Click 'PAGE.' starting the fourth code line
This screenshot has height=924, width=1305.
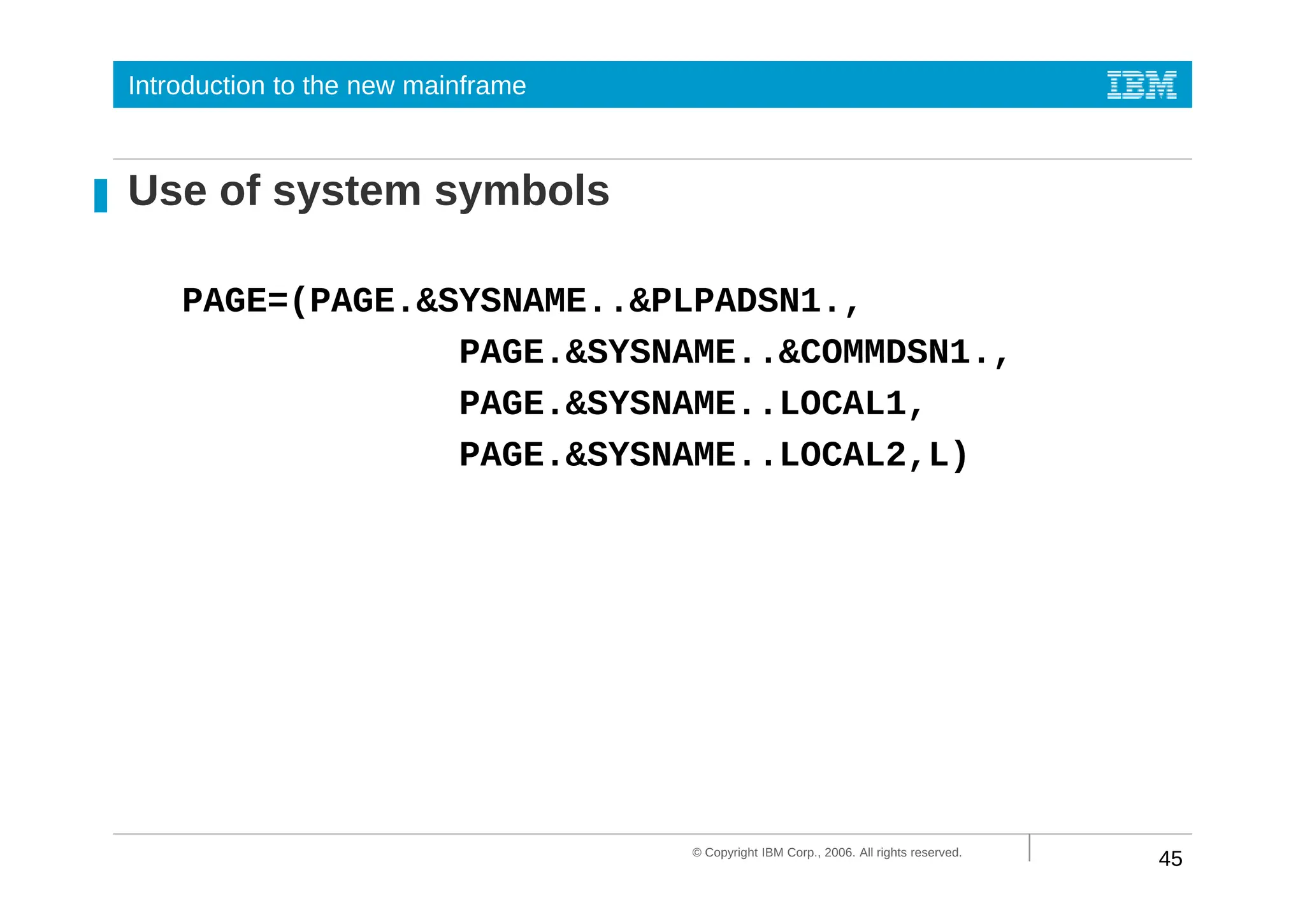tap(511, 455)
